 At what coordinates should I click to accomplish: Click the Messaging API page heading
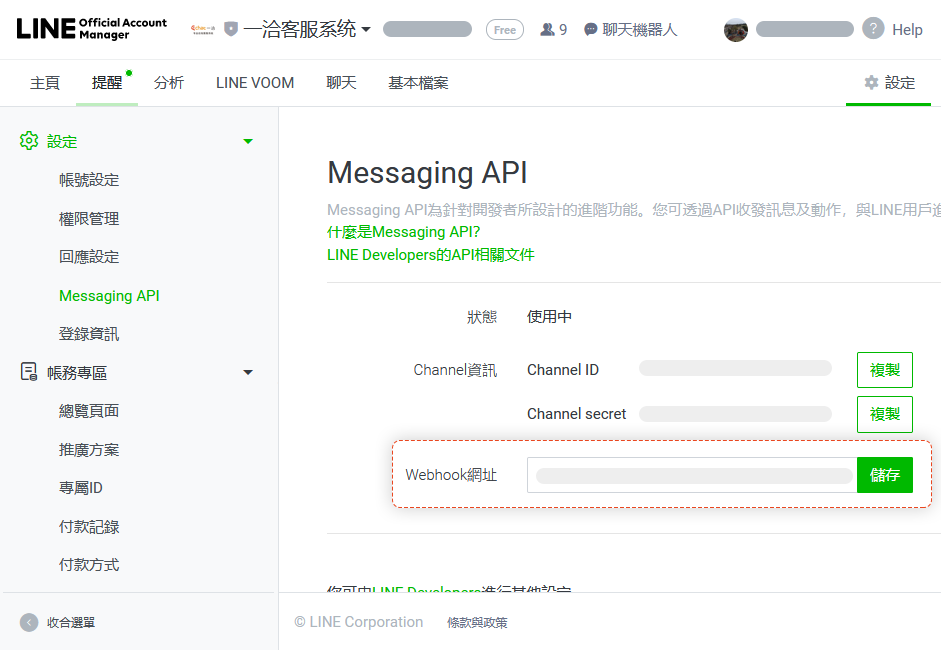(x=427, y=173)
